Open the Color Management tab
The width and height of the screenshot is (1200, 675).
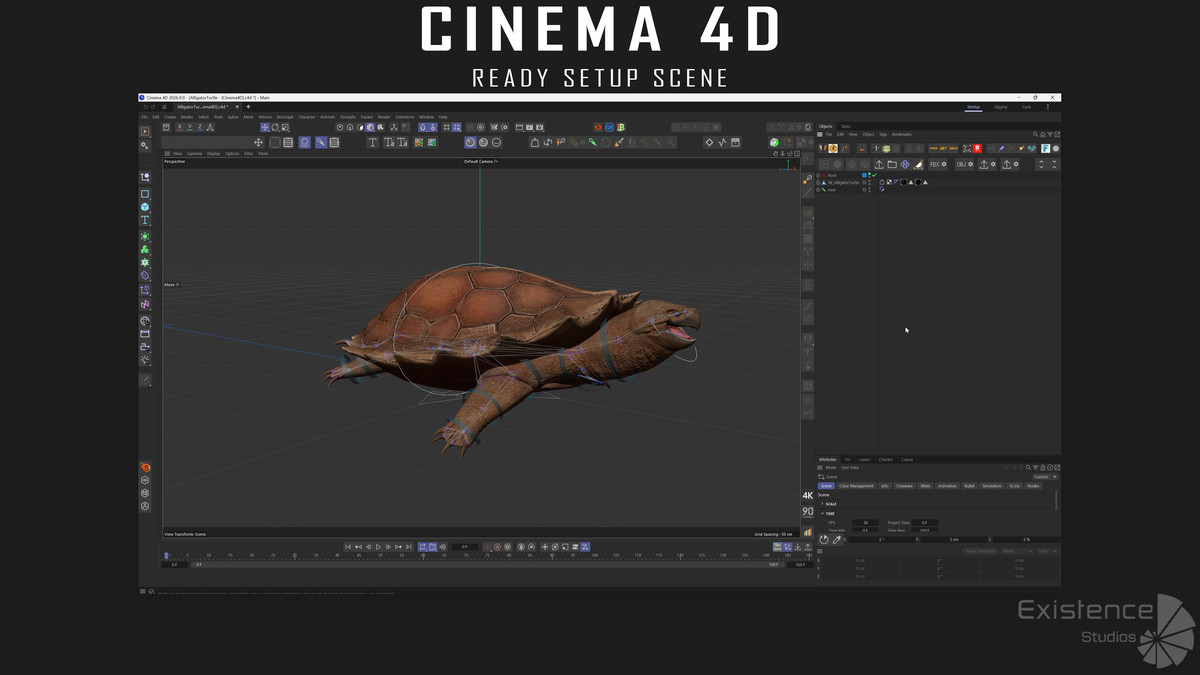856,486
